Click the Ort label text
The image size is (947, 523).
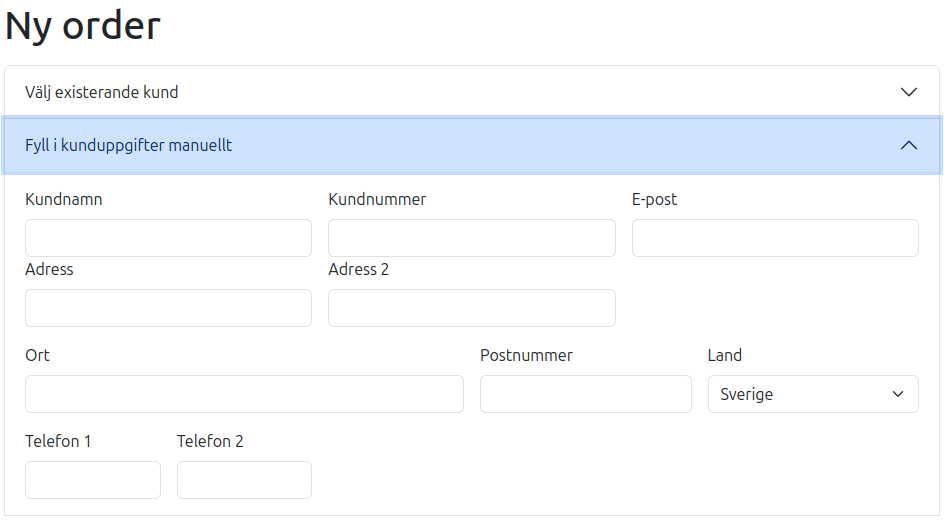click(37, 355)
